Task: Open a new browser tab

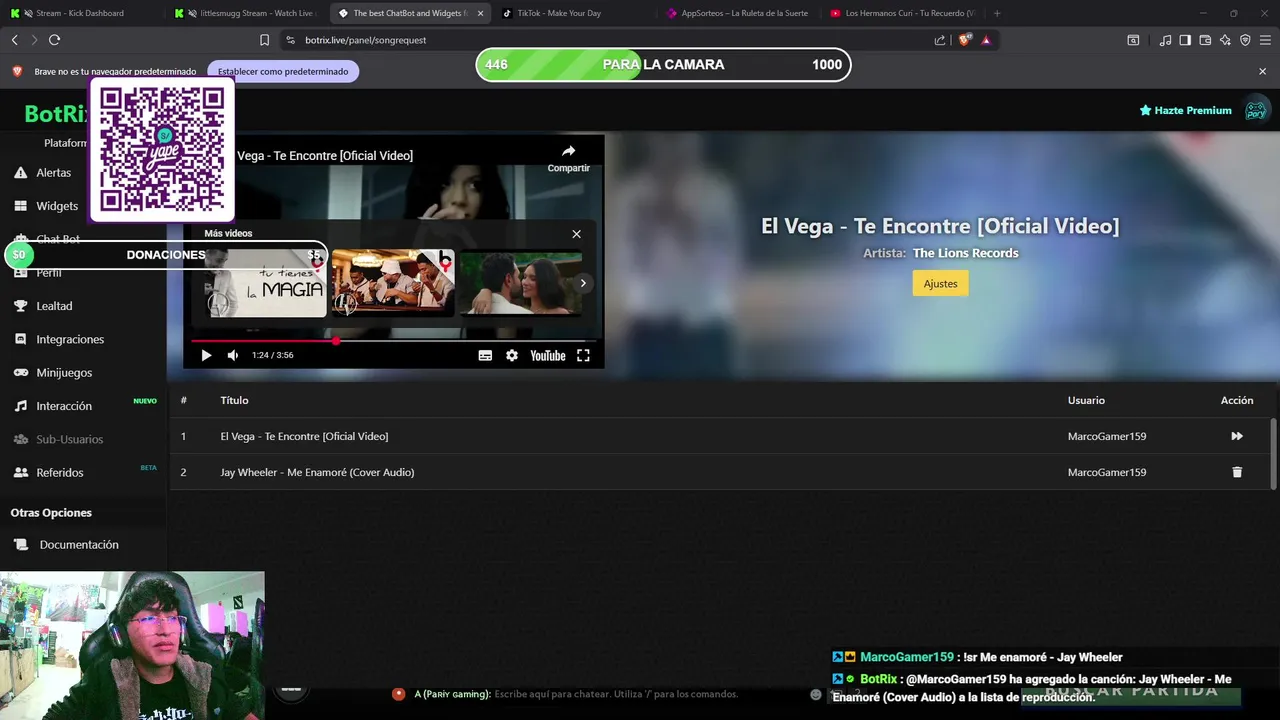Action: pos(997,13)
